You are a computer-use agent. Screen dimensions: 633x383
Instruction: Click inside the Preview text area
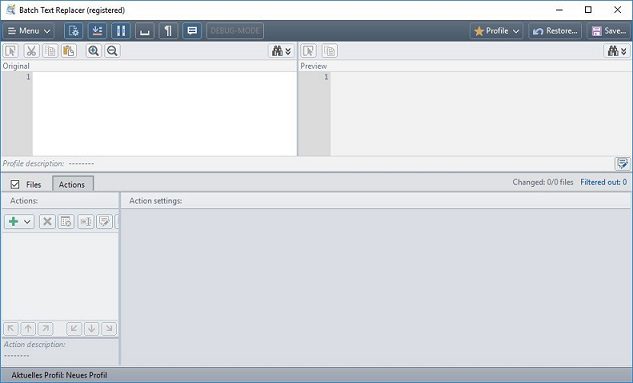tap(481, 114)
